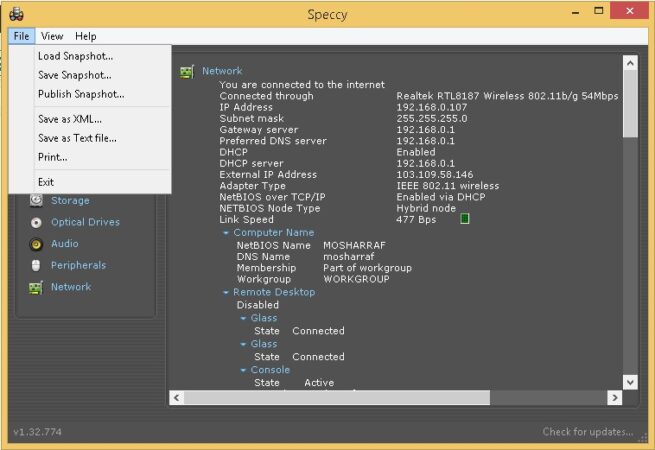Click the 477 Bps link speed value

tap(416, 220)
